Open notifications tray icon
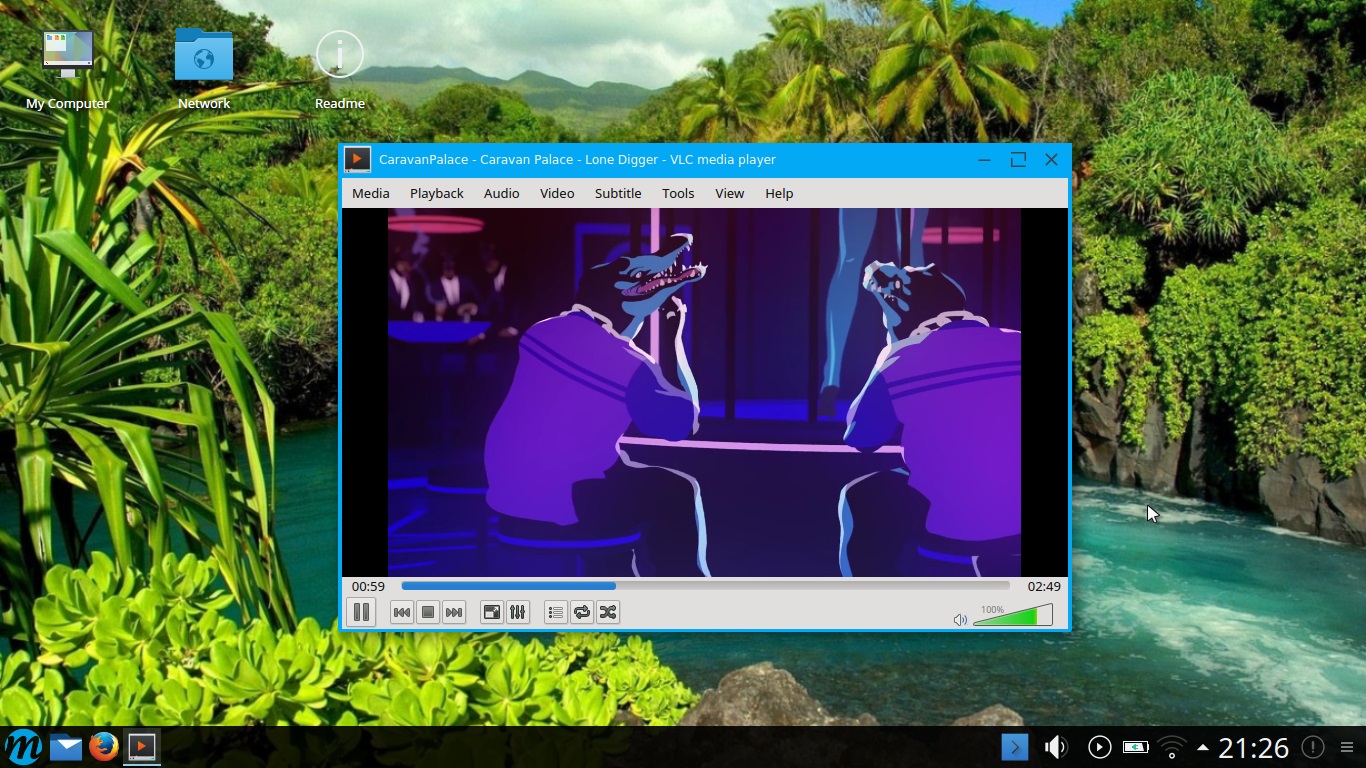The image size is (1366, 768). (x=1313, y=747)
